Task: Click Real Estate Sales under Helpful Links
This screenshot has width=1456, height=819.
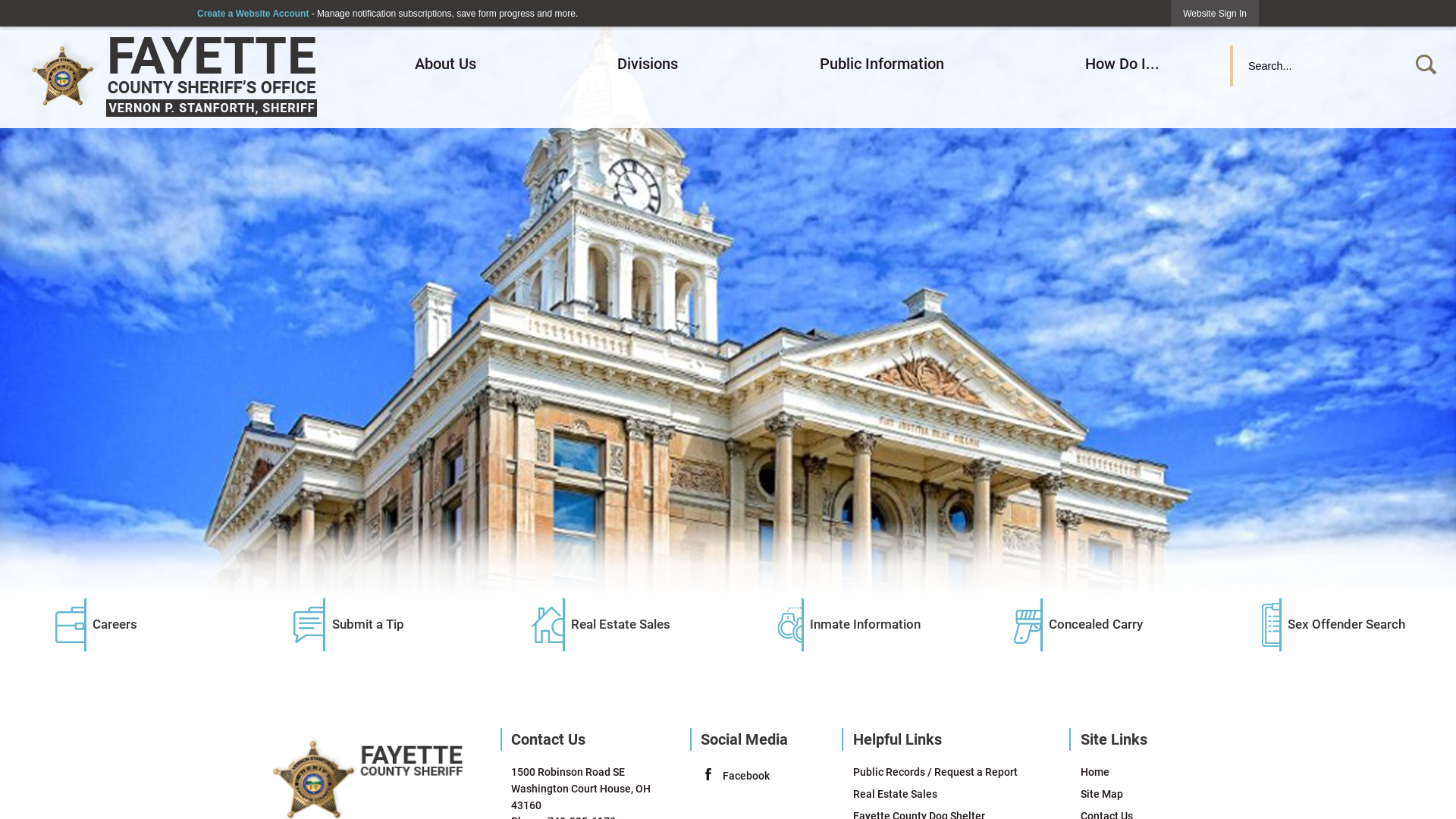Action: (x=895, y=794)
